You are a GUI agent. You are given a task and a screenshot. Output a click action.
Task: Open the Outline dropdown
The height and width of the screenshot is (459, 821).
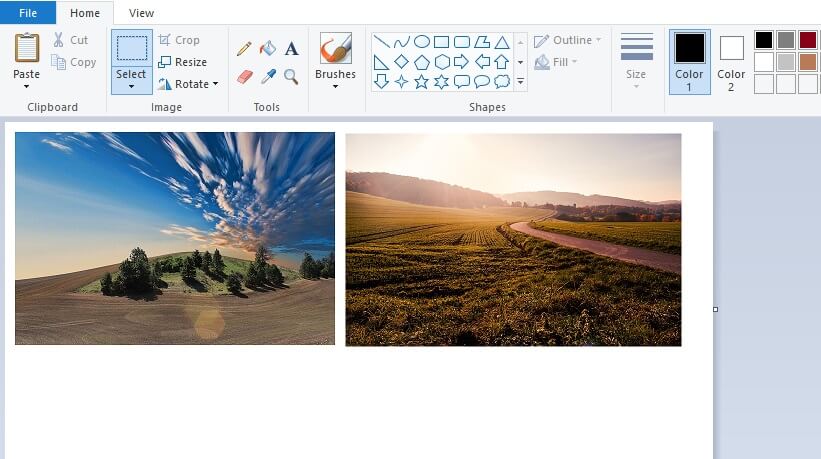coord(568,40)
